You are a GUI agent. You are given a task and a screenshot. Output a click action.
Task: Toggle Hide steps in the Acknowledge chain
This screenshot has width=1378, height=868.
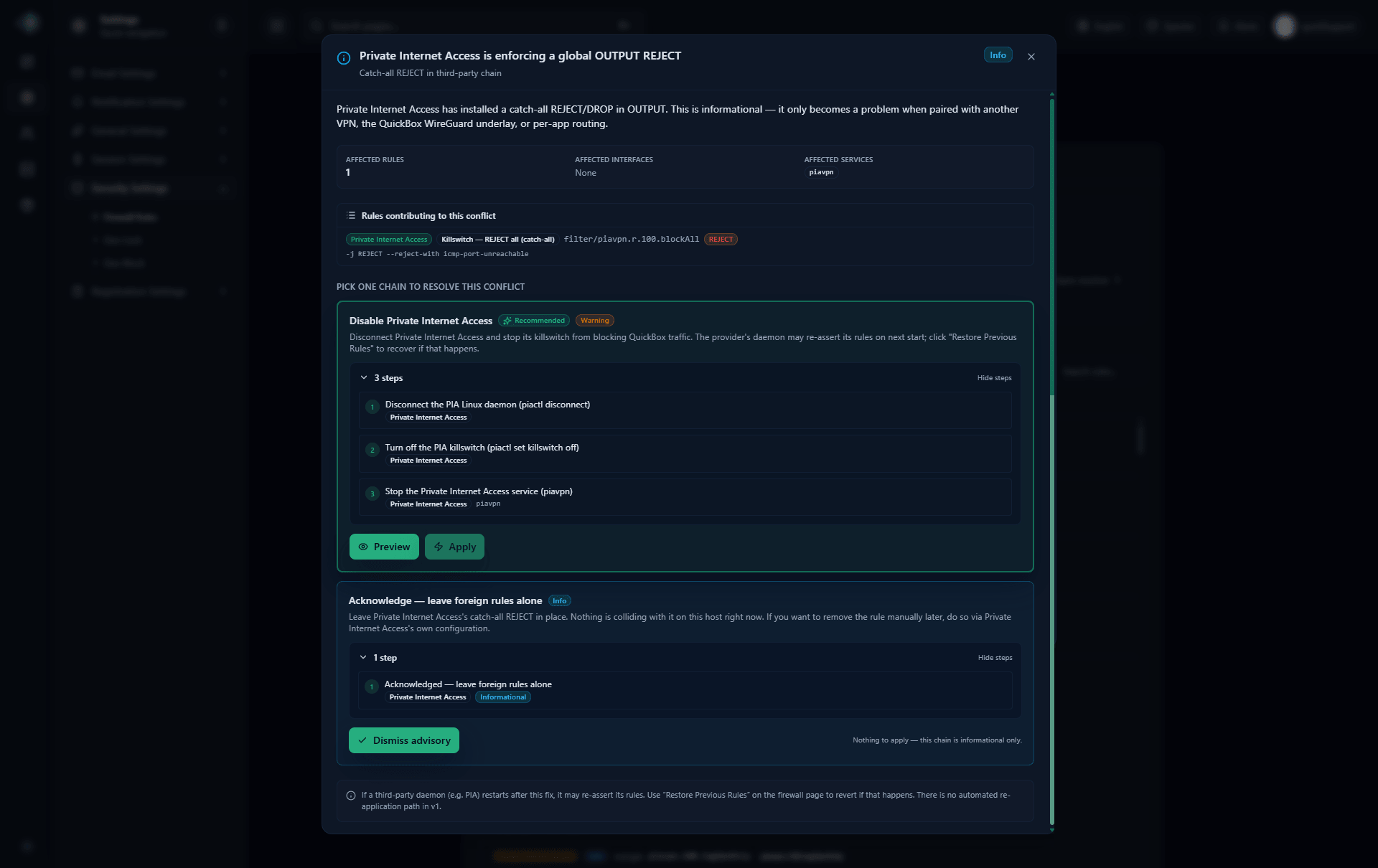point(994,657)
